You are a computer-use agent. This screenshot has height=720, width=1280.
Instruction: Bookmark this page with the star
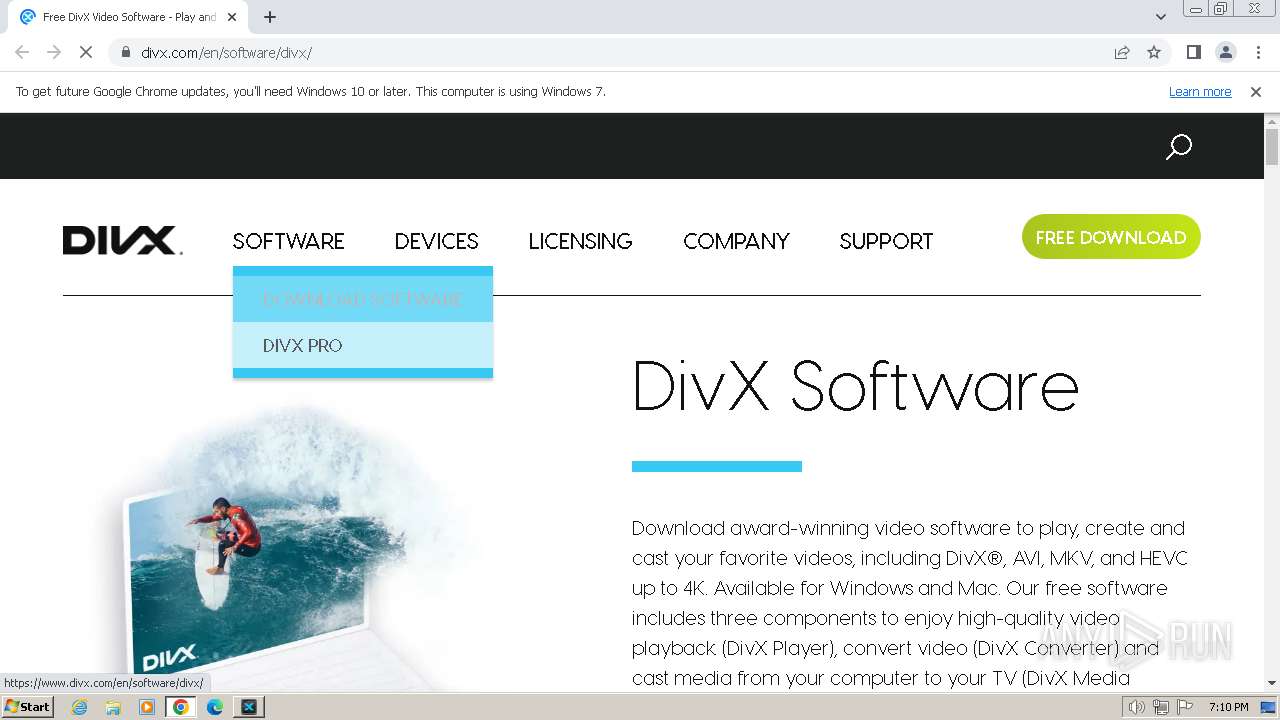1154,52
